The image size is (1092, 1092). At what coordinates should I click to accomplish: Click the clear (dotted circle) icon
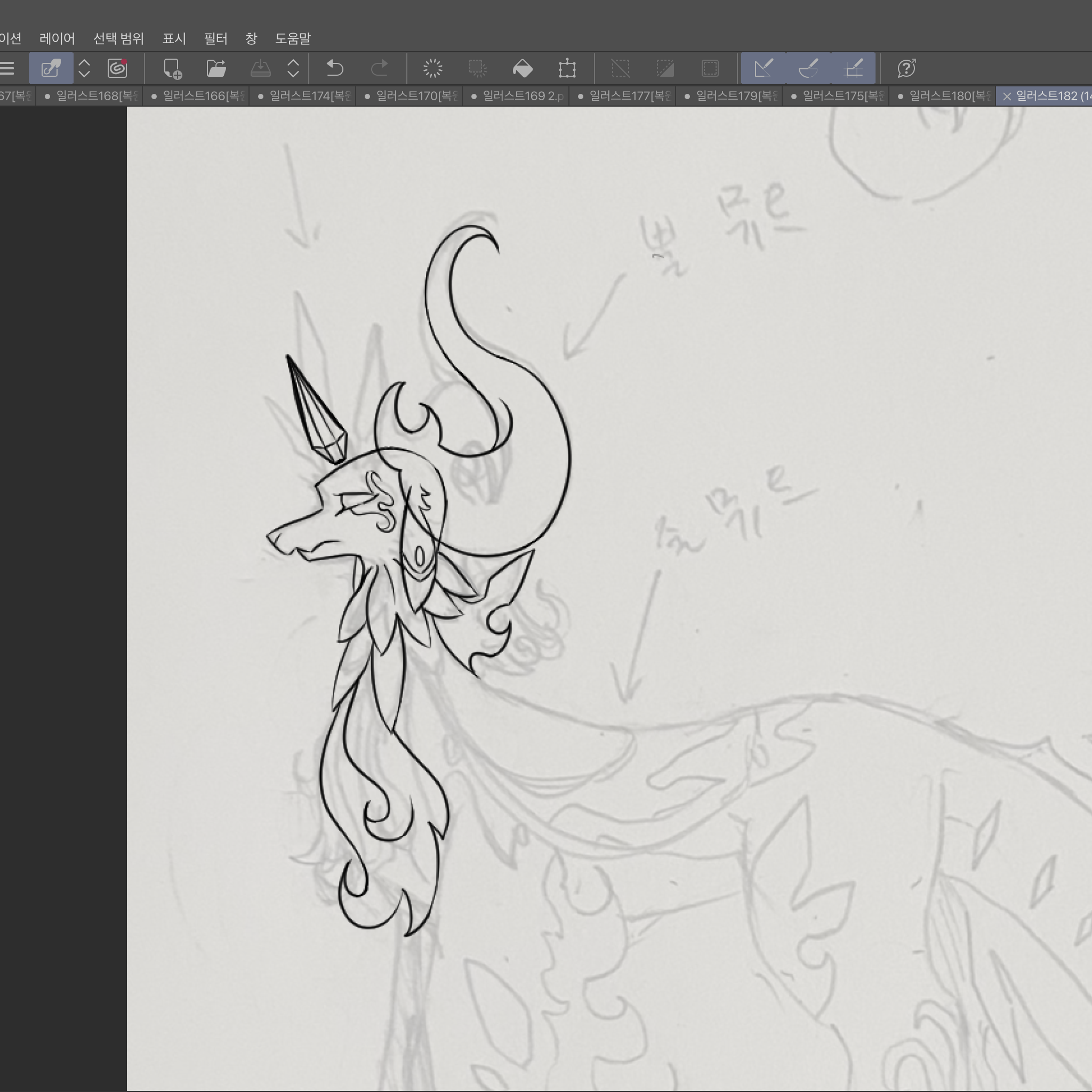(x=433, y=68)
